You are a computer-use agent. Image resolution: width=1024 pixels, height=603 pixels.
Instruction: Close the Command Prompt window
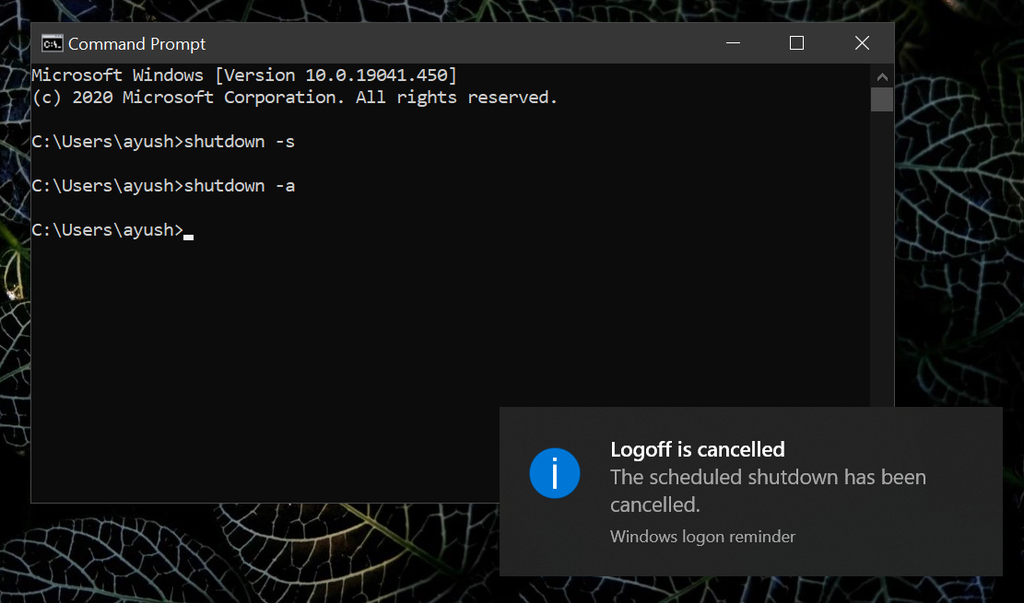pyautogui.click(x=862, y=43)
